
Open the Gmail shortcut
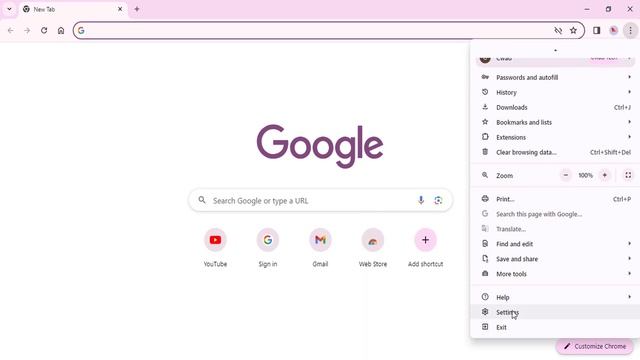(x=320, y=248)
